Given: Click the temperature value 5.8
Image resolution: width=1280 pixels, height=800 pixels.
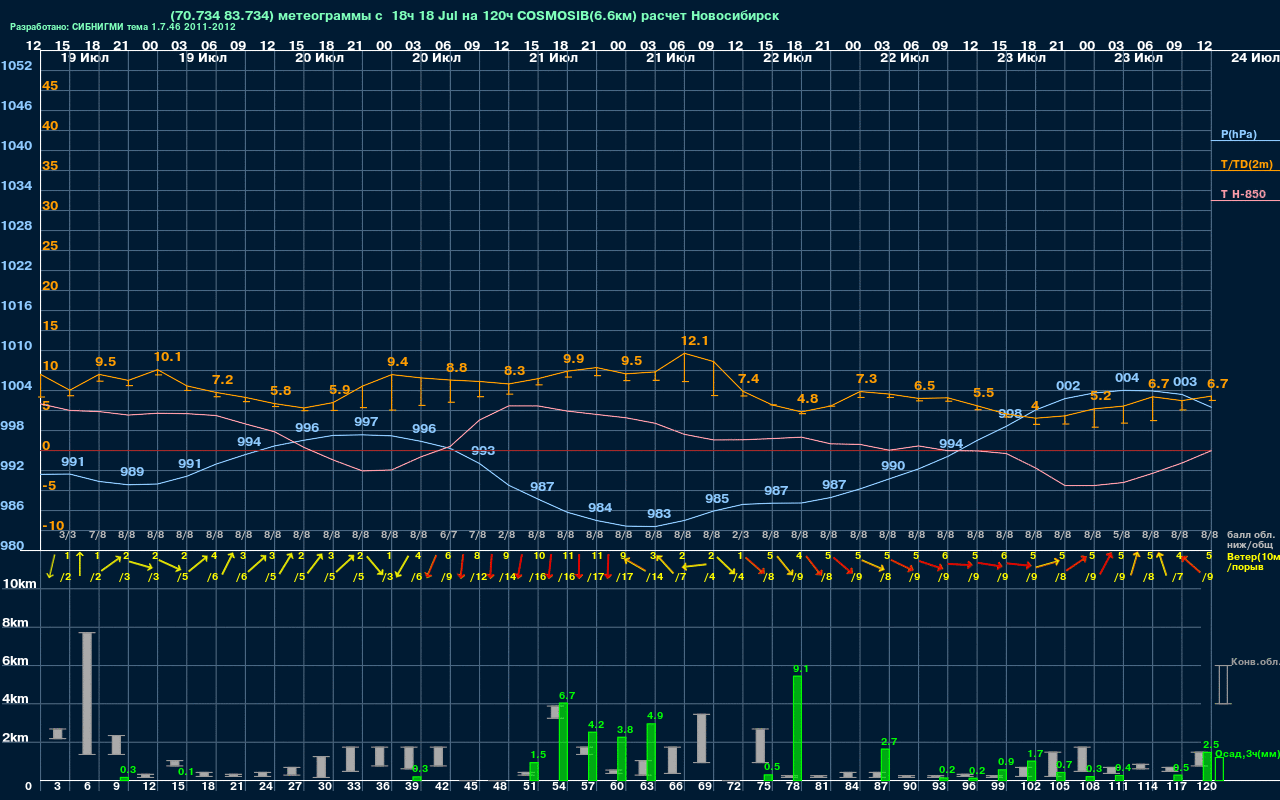Looking at the screenshot, I should click(281, 391).
